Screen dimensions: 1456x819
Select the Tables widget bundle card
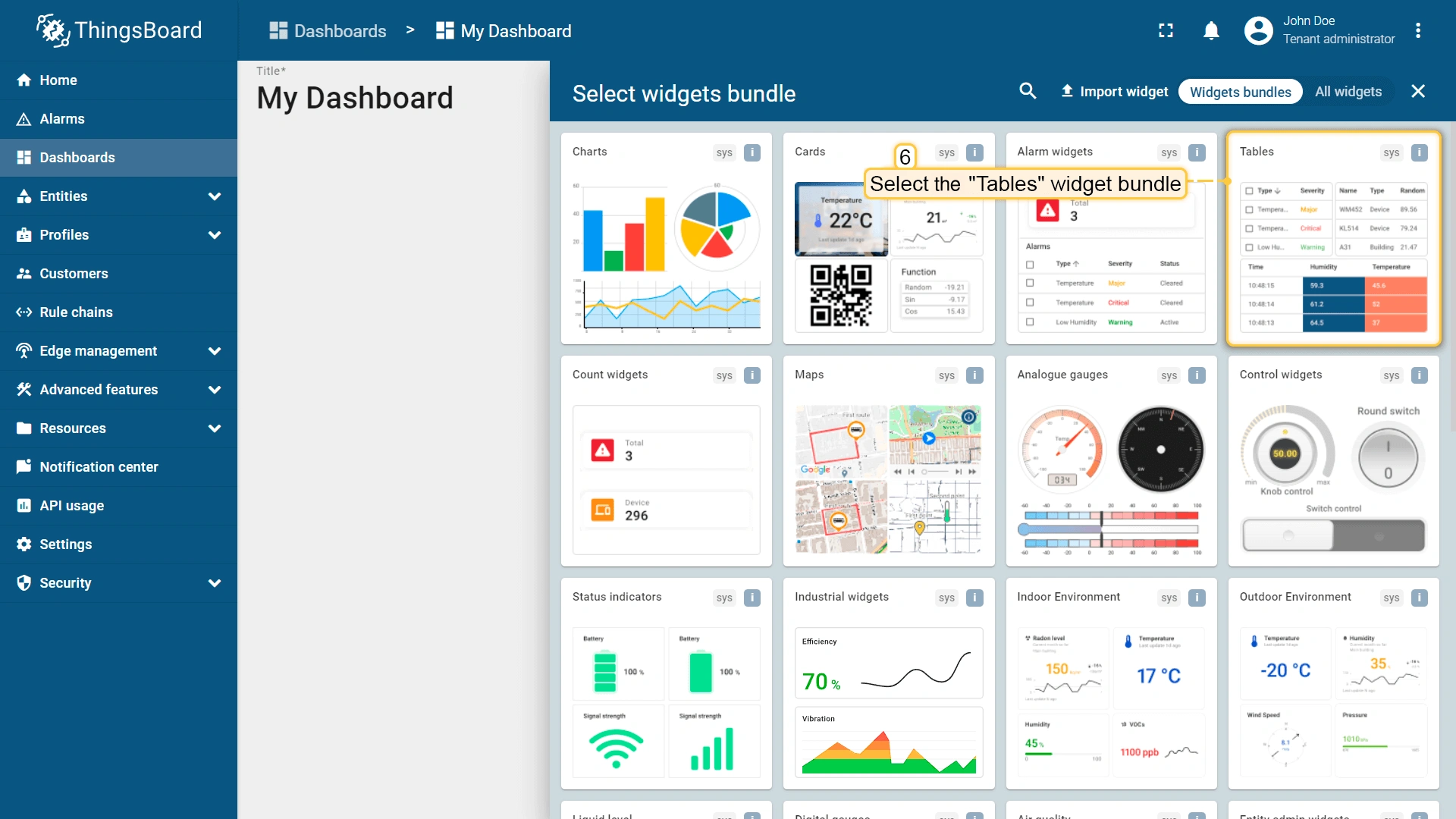pyautogui.click(x=1333, y=239)
